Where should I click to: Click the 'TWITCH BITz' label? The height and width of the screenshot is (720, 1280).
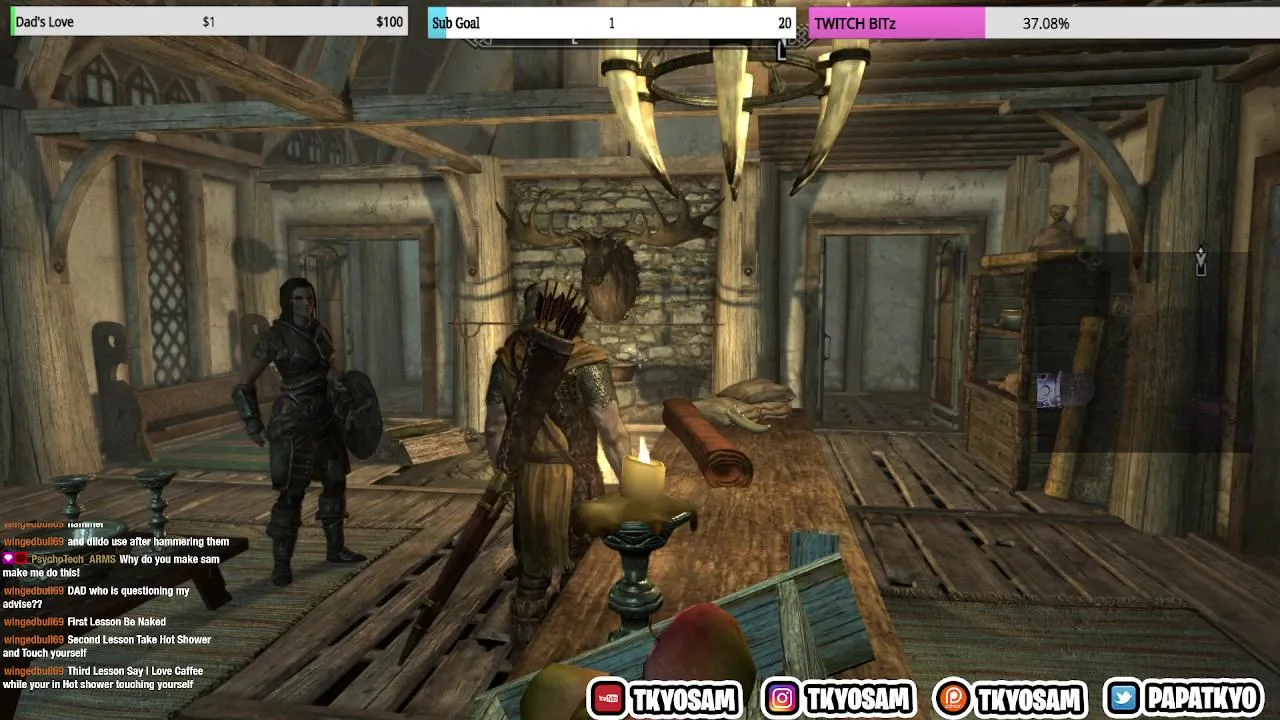[855, 23]
